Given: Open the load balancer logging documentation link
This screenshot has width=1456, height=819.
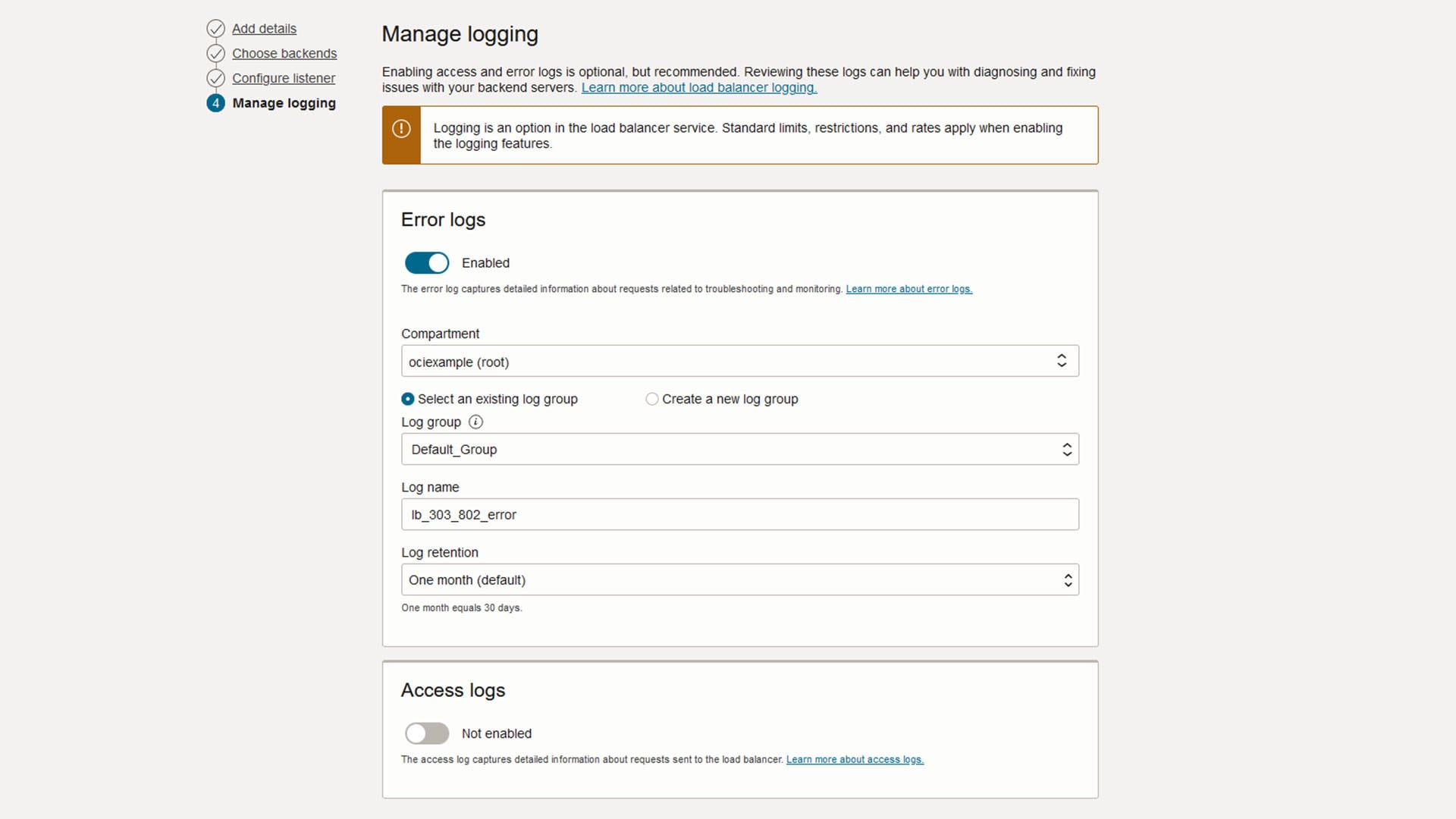Looking at the screenshot, I should pos(698,87).
